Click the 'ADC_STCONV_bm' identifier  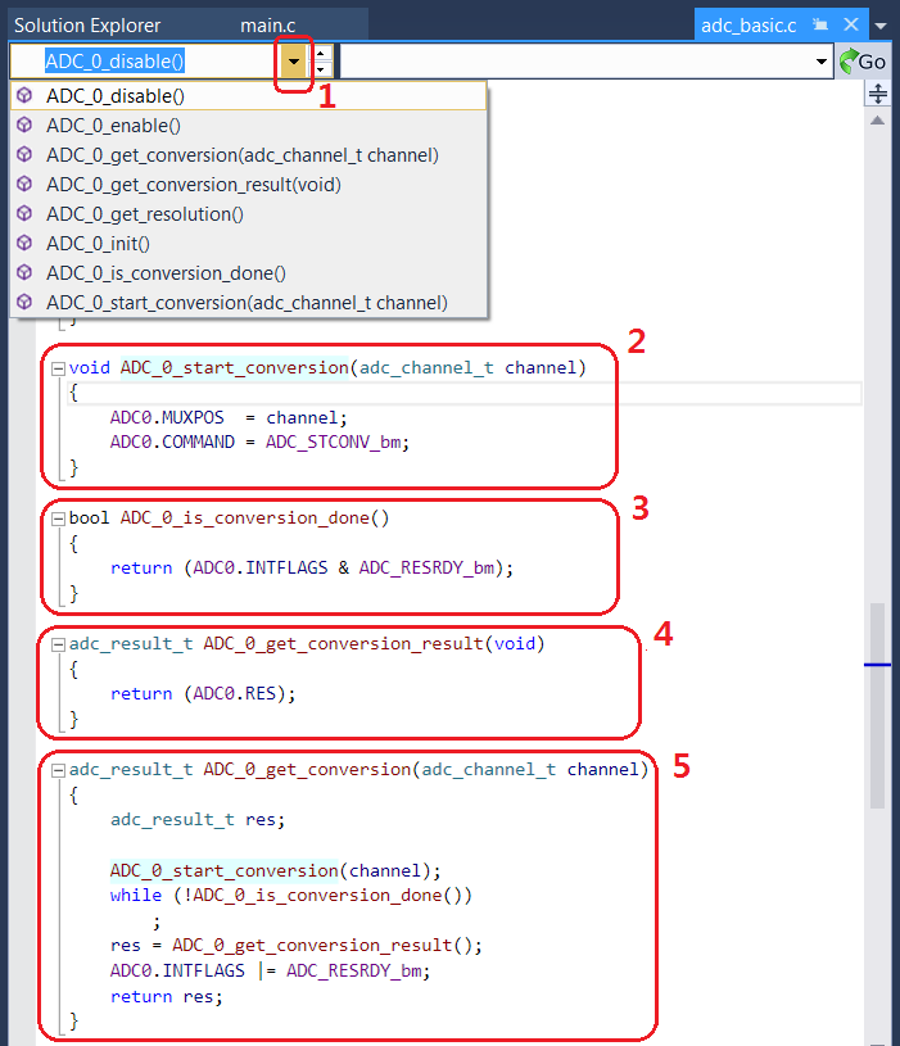pyautogui.click(x=333, y=442)
